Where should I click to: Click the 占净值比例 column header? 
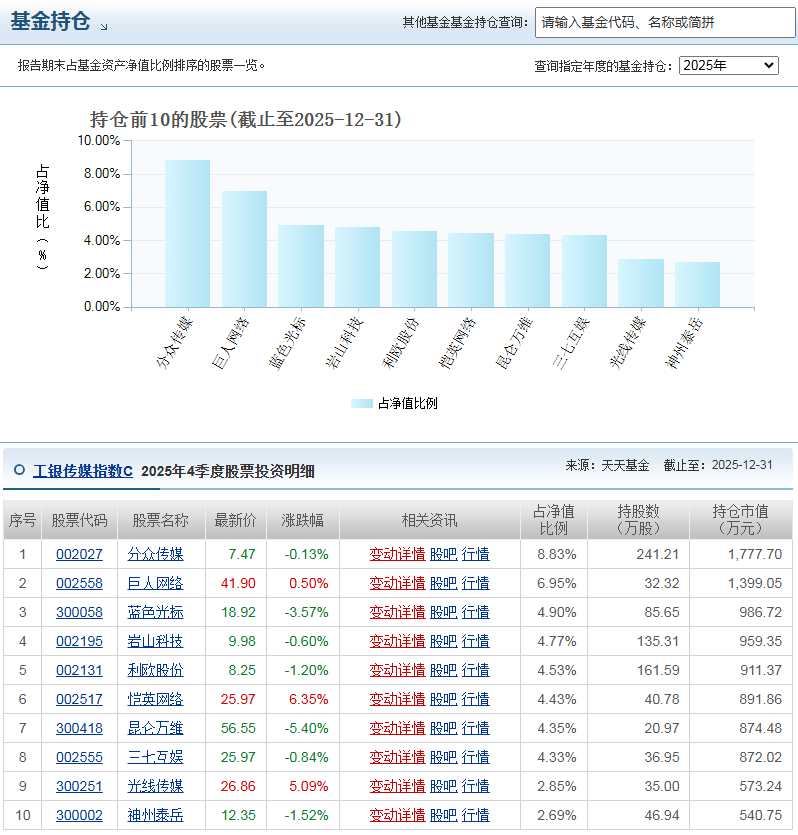(x=554, y=520)
